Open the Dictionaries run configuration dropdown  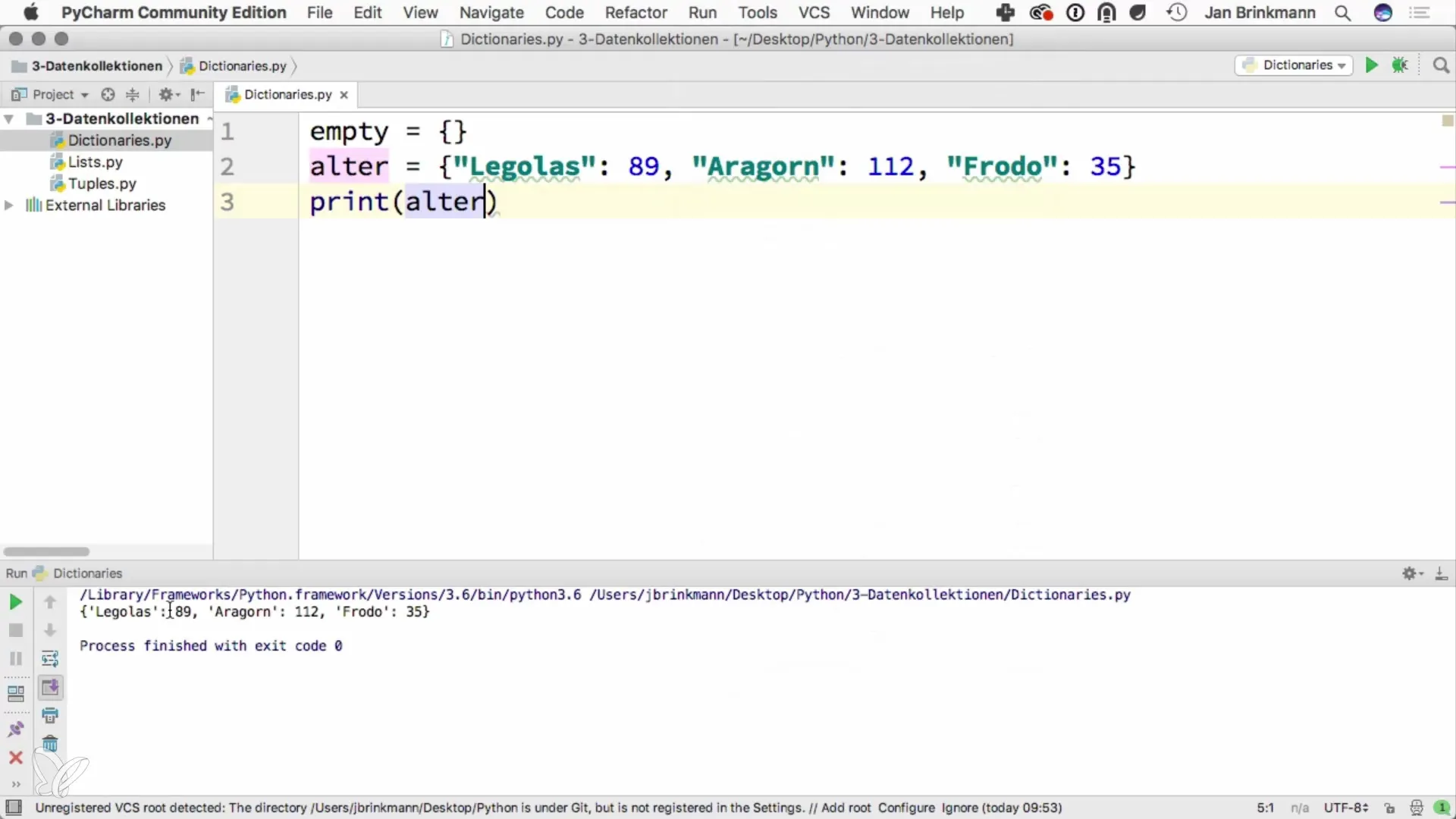pos(1297,65)
